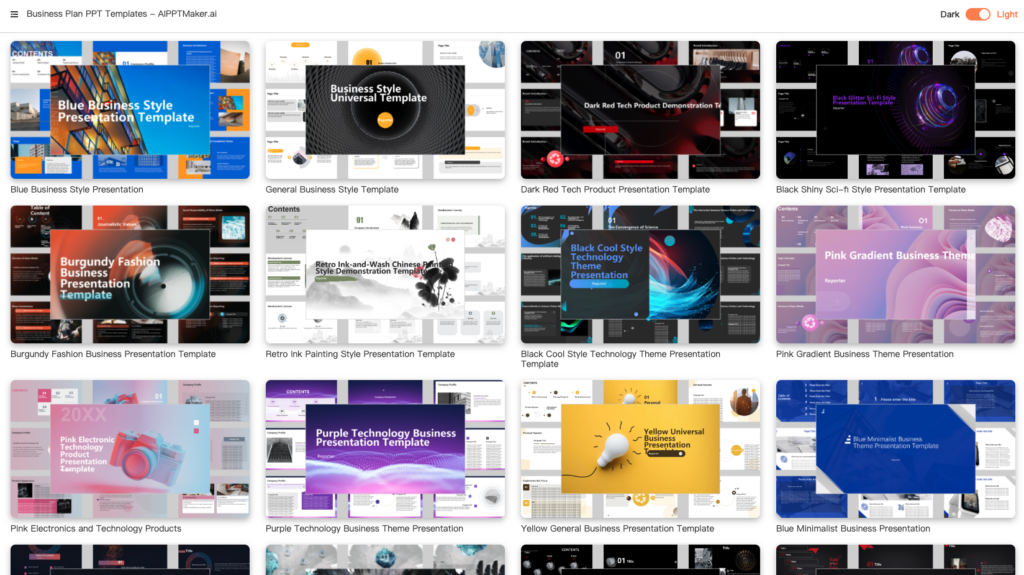1024x575 pixels.
Task: Open the hamburger menu icon
Action: point(14,14)
